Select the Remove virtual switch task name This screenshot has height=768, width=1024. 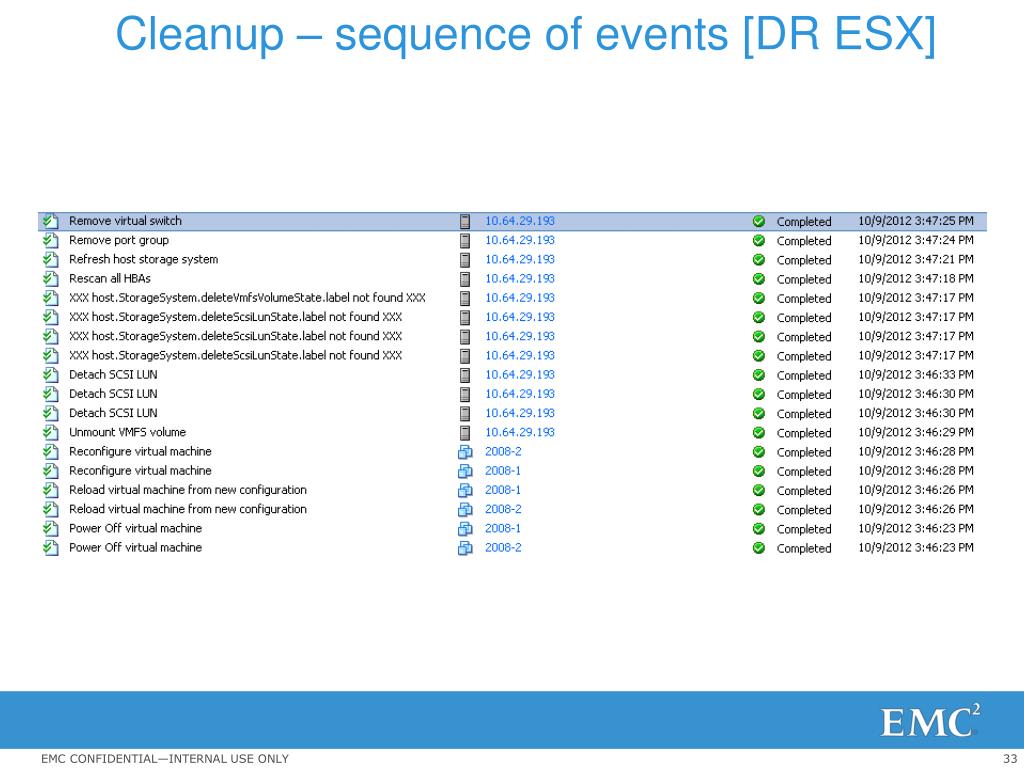[125, 221]
